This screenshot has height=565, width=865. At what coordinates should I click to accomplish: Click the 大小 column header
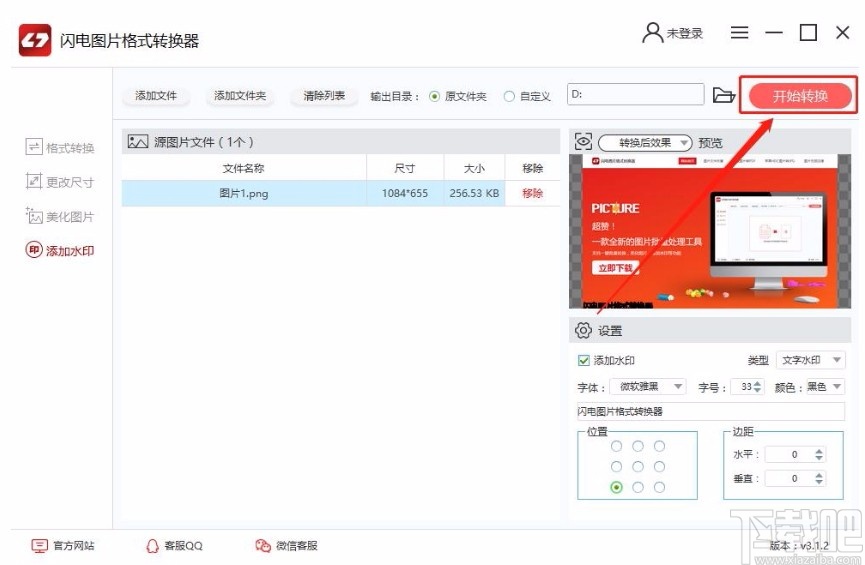pos(474,168)
